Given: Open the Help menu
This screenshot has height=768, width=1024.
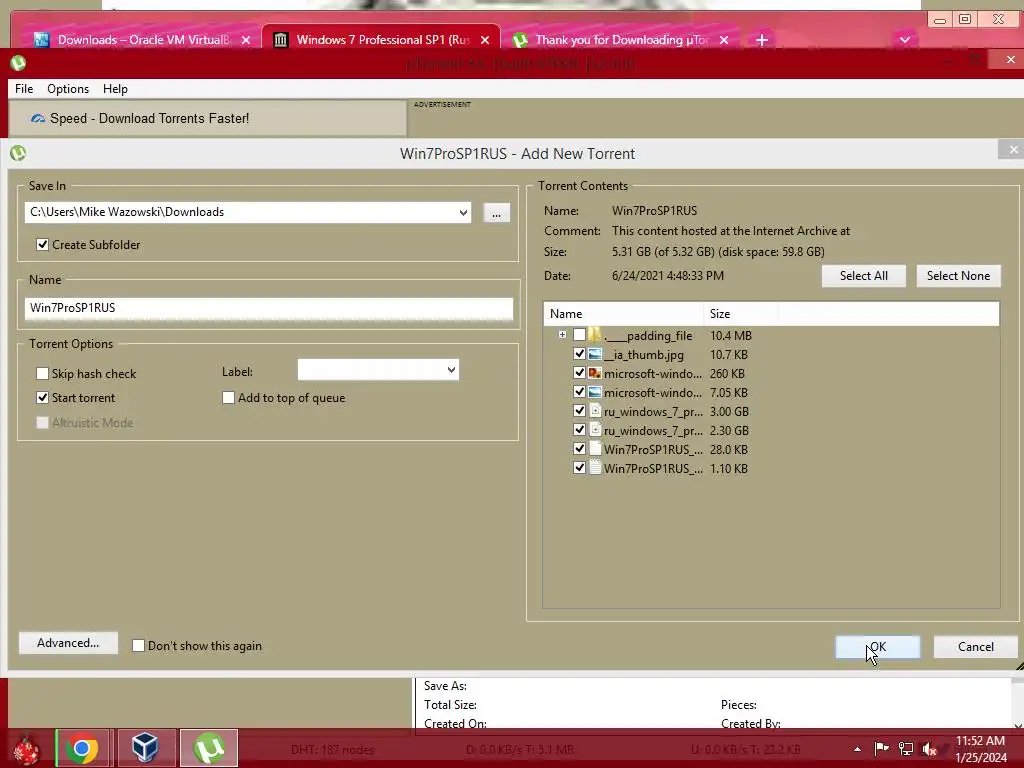Looking at the screenshot, I should pyautogui.click(x=115, y=89).
